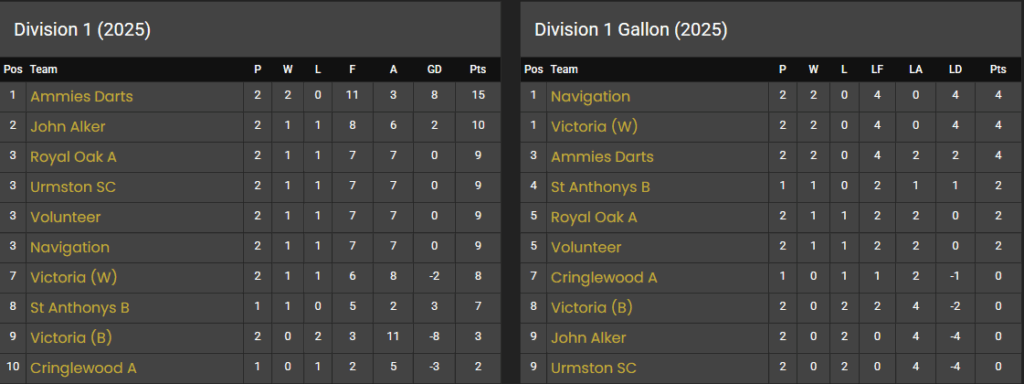
Task: Open Victoria (W) in Division 1 table
Action: click(x=74, y=278)
